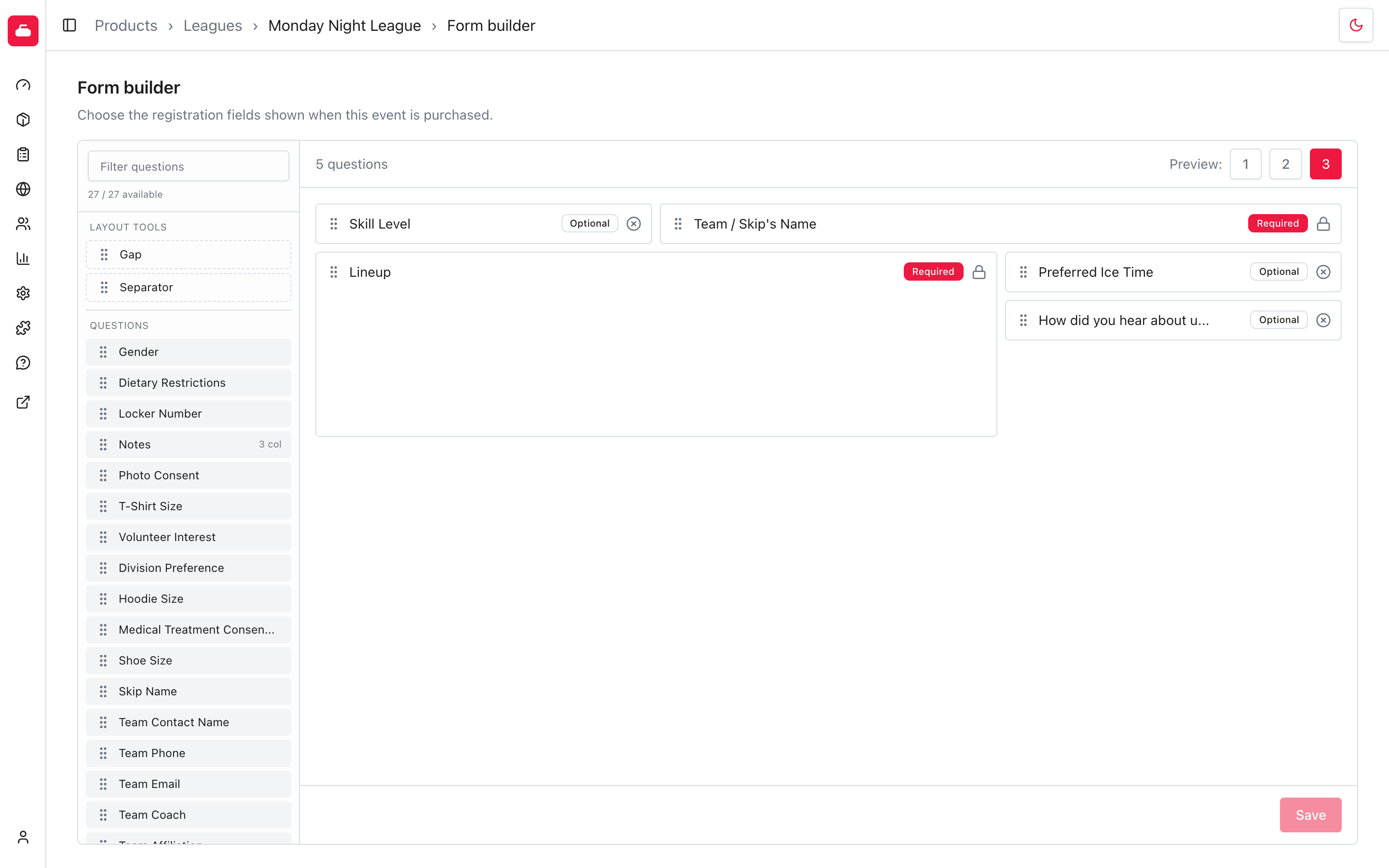Open the dashboard gauge icon in sidebar
1389x868 pixels.
coord(23,85)
